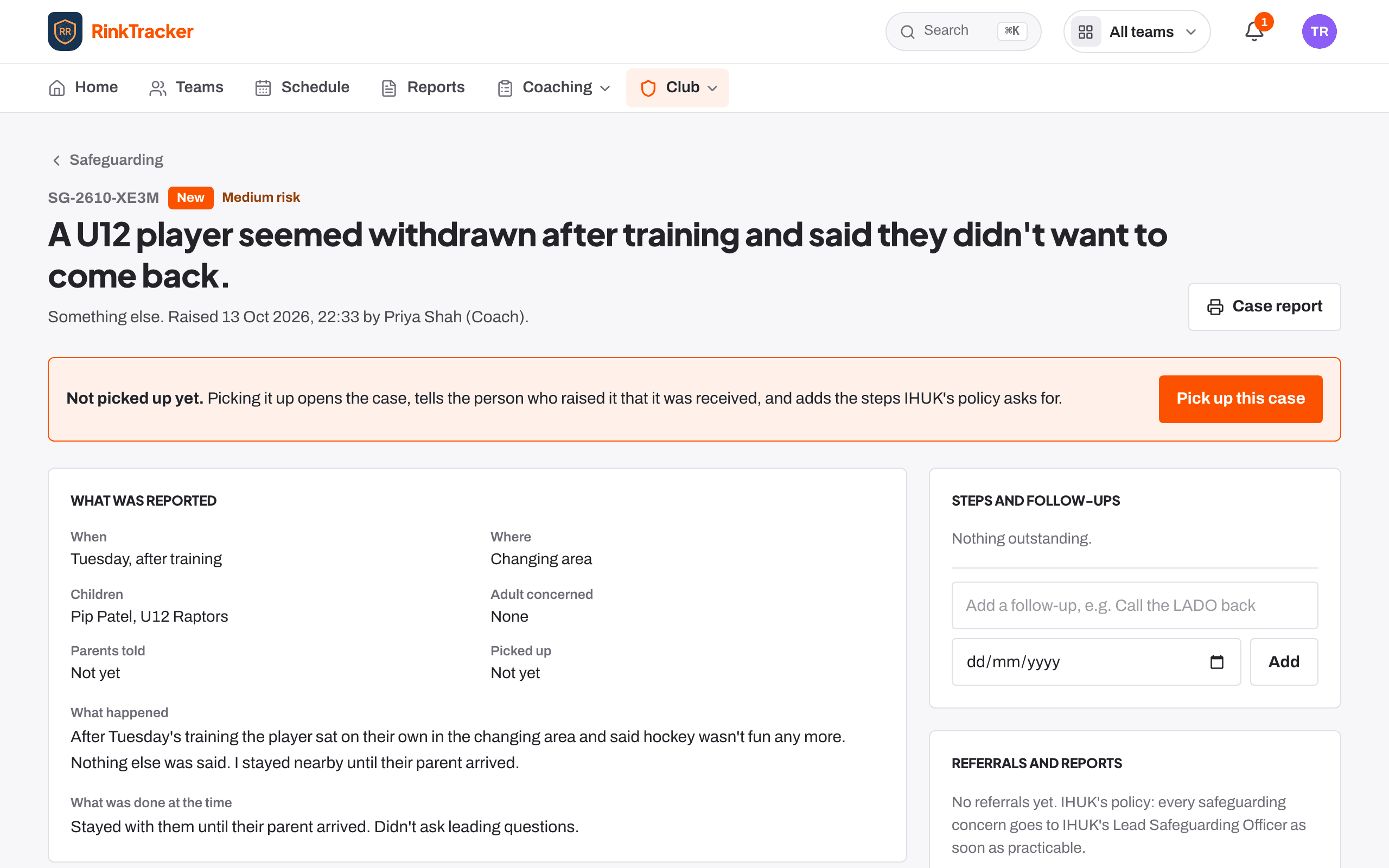Click the Nothing outstanding text
Screen dimensions: 1389x868
[x=1022, y=539]
